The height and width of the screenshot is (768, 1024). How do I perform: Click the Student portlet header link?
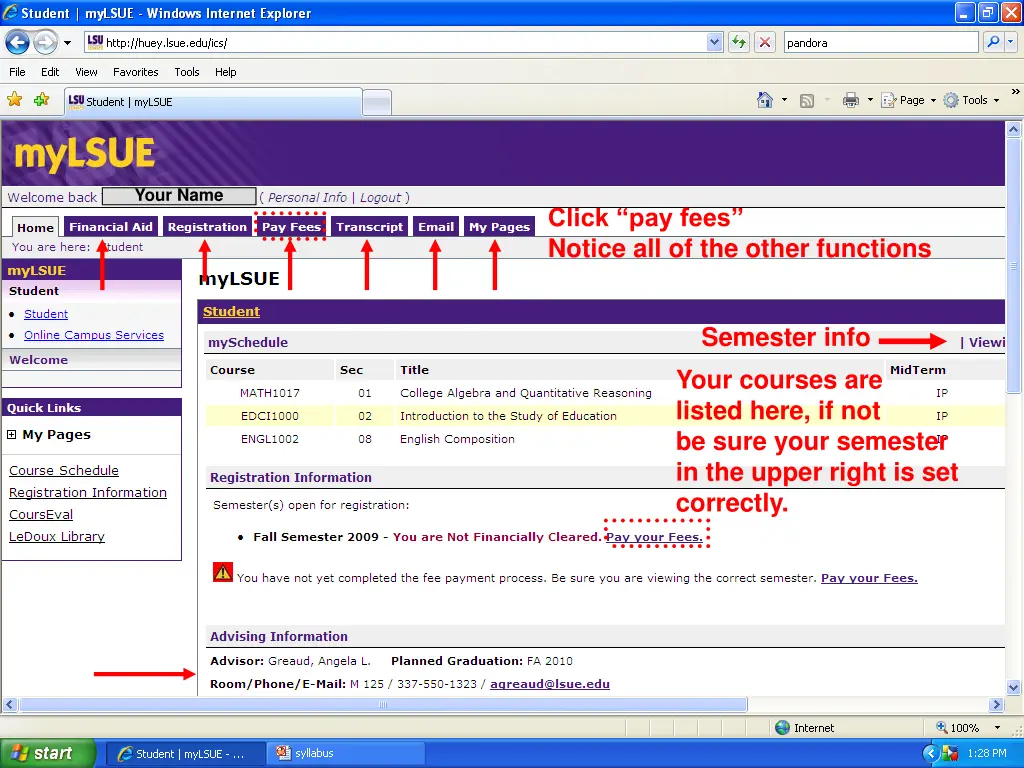(231, 312)
